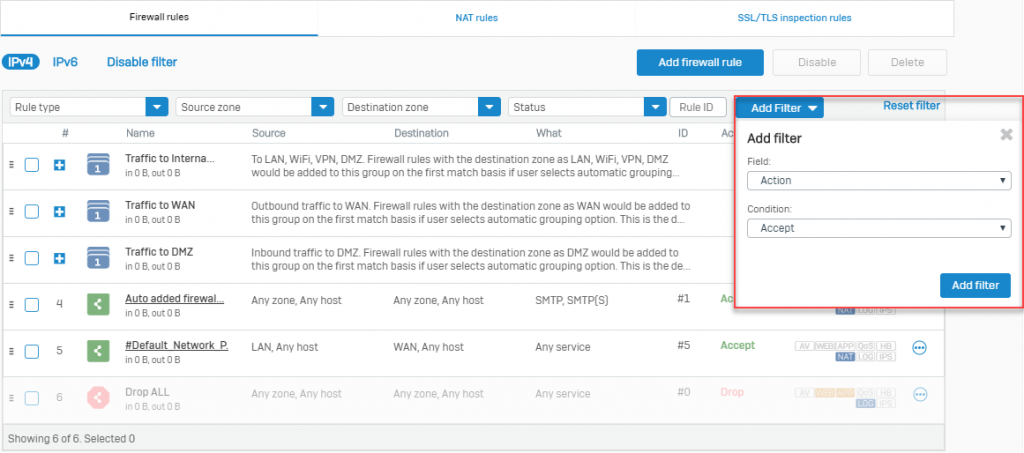Click the Traffic to DMZ group stack icon

[x=98, y=258]
